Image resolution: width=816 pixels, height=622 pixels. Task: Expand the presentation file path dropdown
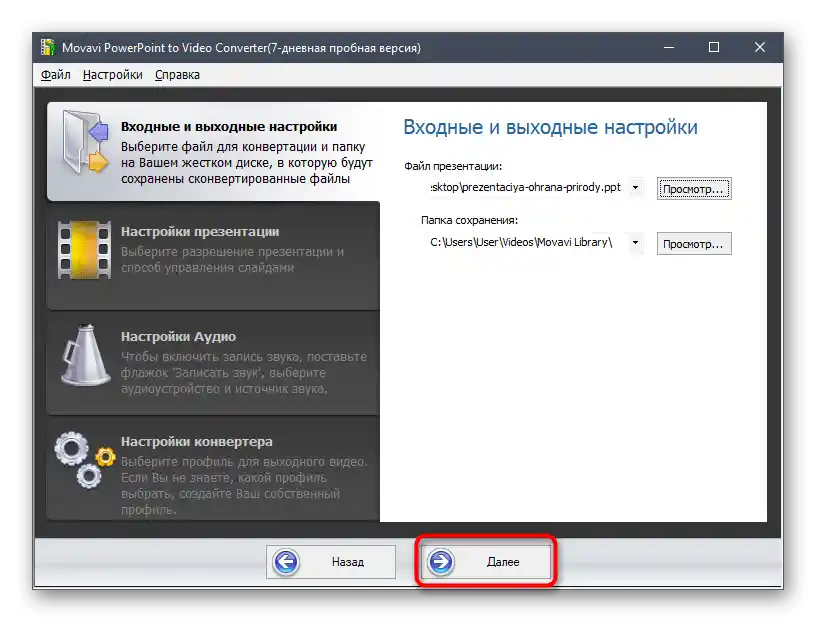tap(635, 188)
